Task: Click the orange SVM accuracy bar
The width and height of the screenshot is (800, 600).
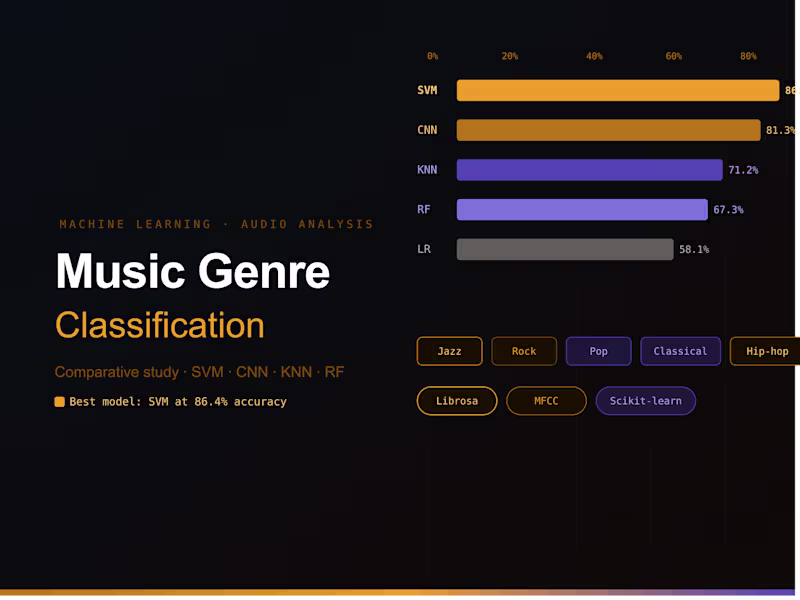Action: tap(618, 90)
